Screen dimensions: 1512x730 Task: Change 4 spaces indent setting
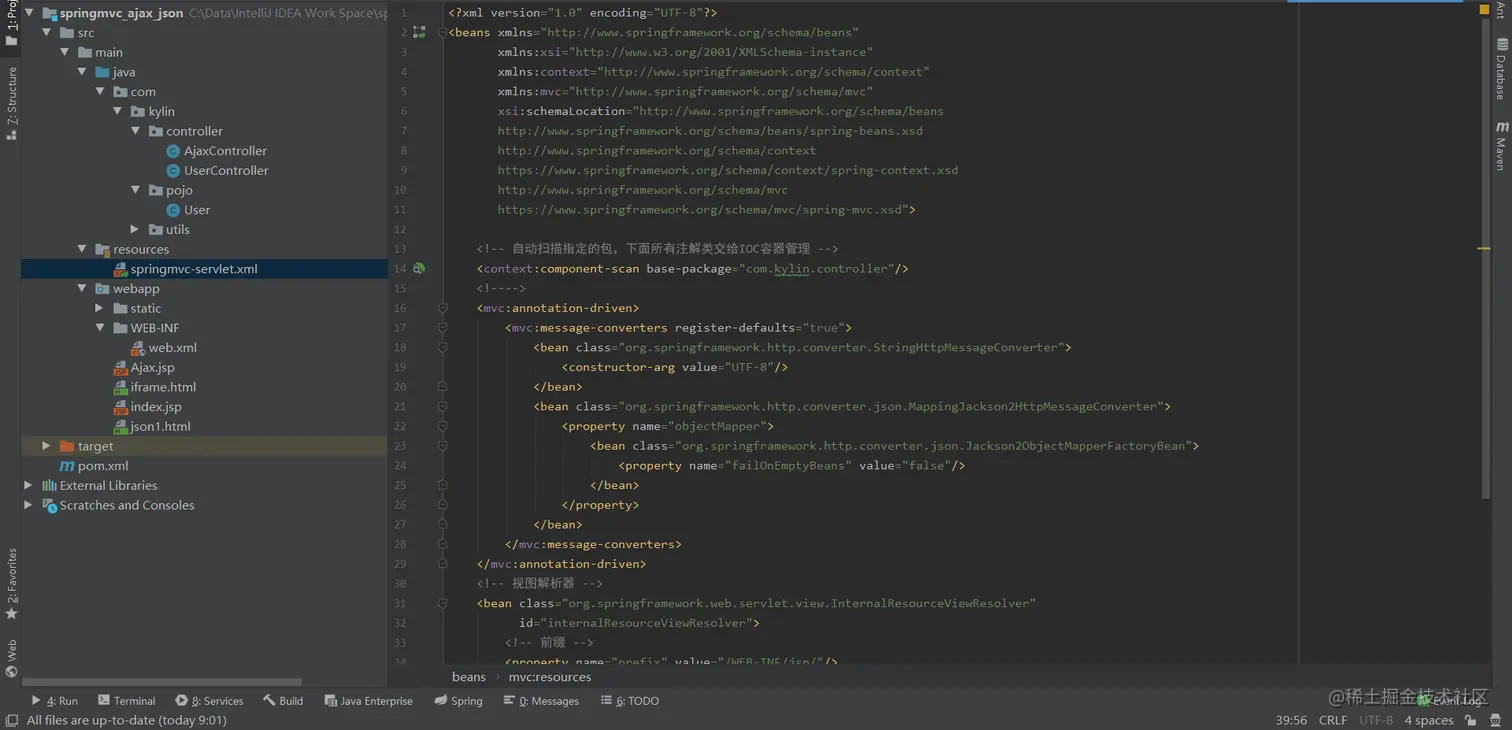click(1429, 720)
